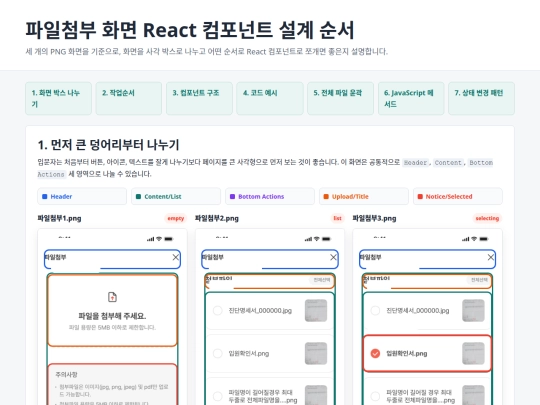Click the 전체선택 button in 파일첨부2.png
Image resolution: width=540 pixels, height=405 pixels.
click(322, 280)
